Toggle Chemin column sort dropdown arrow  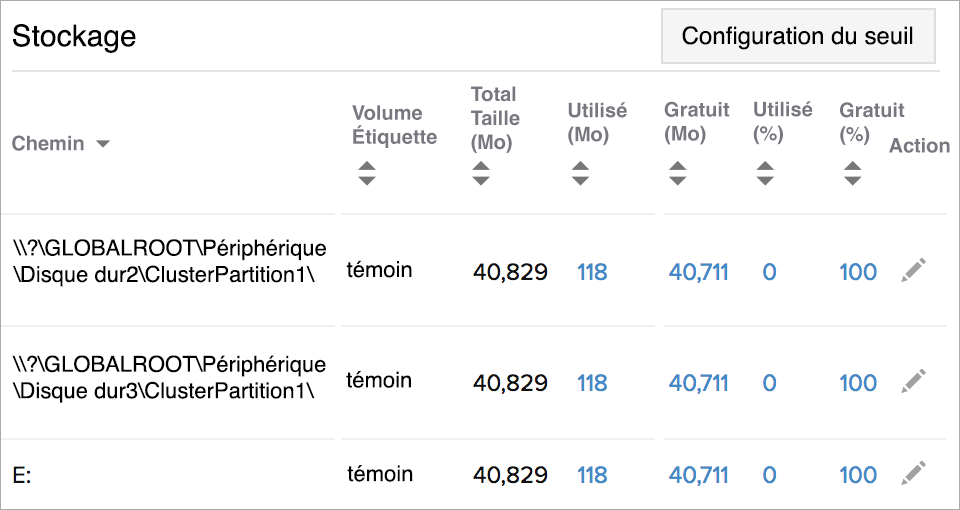pos(102,144)
